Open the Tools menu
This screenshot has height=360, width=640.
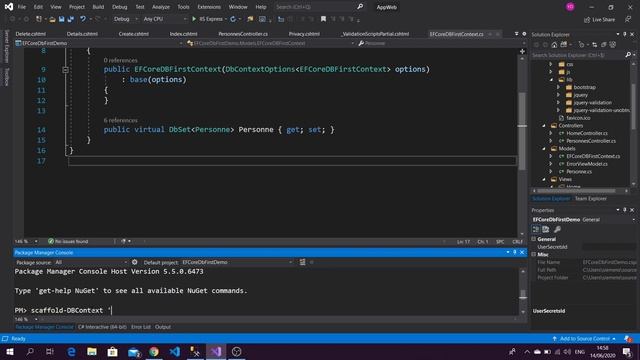(x=183, y=7)
